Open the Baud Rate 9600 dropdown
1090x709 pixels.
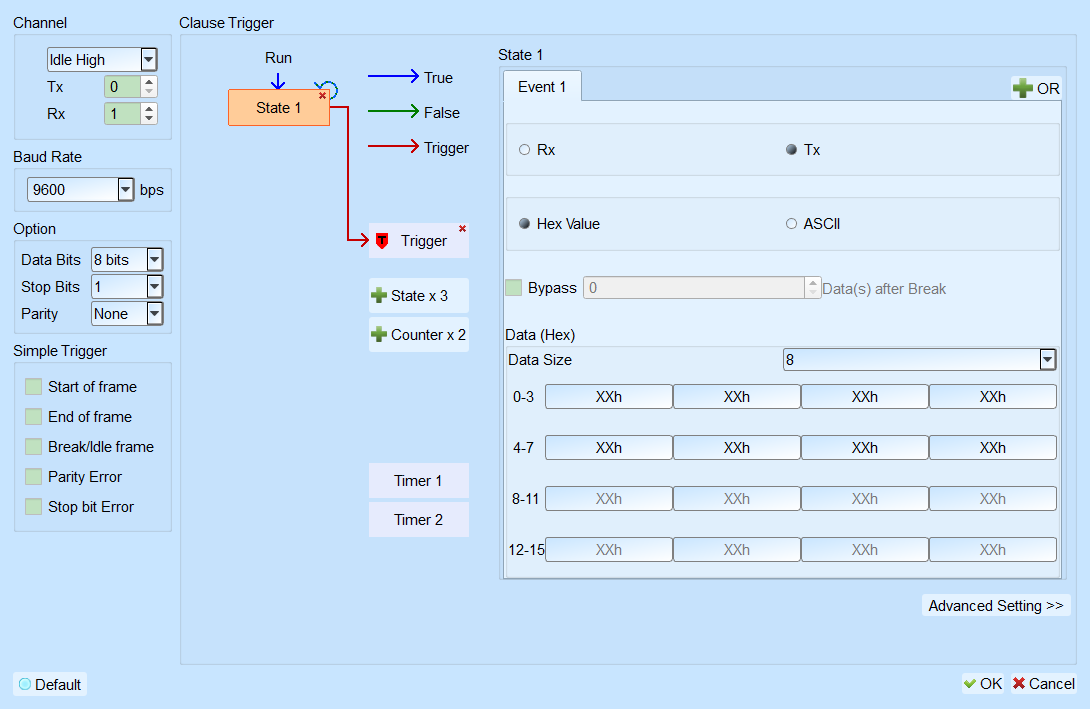coord(125,189)
